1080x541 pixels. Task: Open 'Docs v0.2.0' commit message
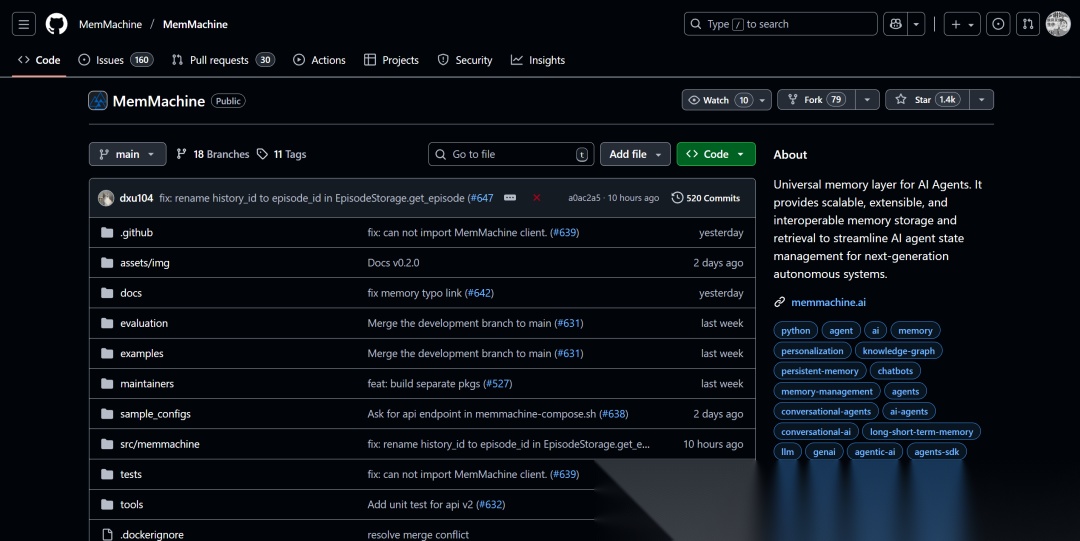(393, 263)
